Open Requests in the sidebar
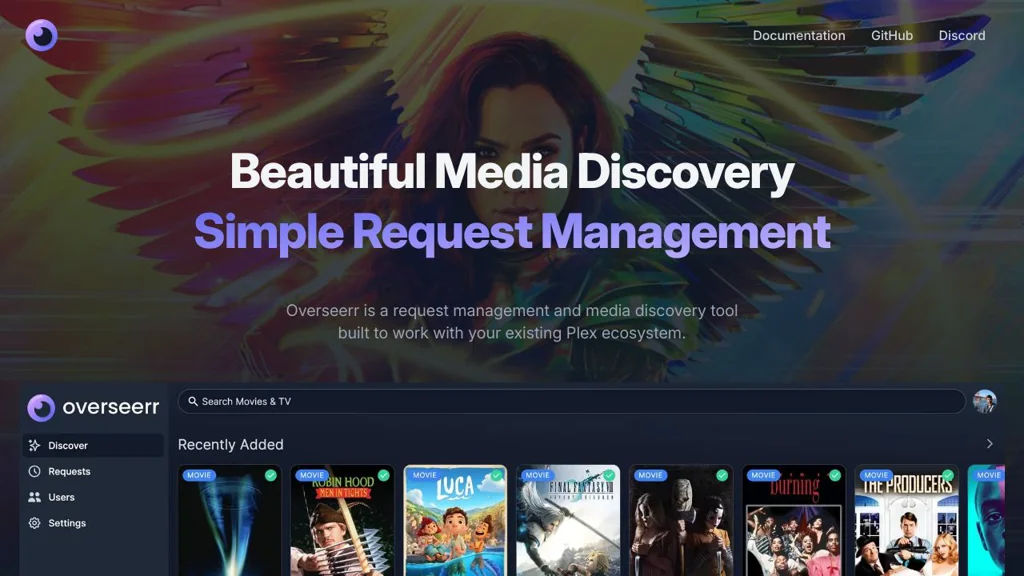Image resolution: width=1024 pixels, height=576 pixels. point(92,472)
